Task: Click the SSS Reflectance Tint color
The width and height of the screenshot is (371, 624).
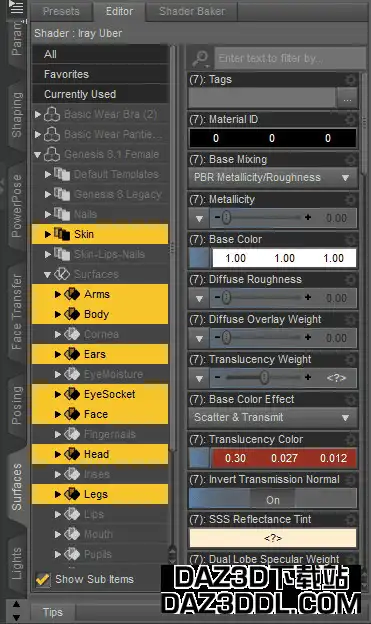Action: pyautogui.click(x=273, y=538)
